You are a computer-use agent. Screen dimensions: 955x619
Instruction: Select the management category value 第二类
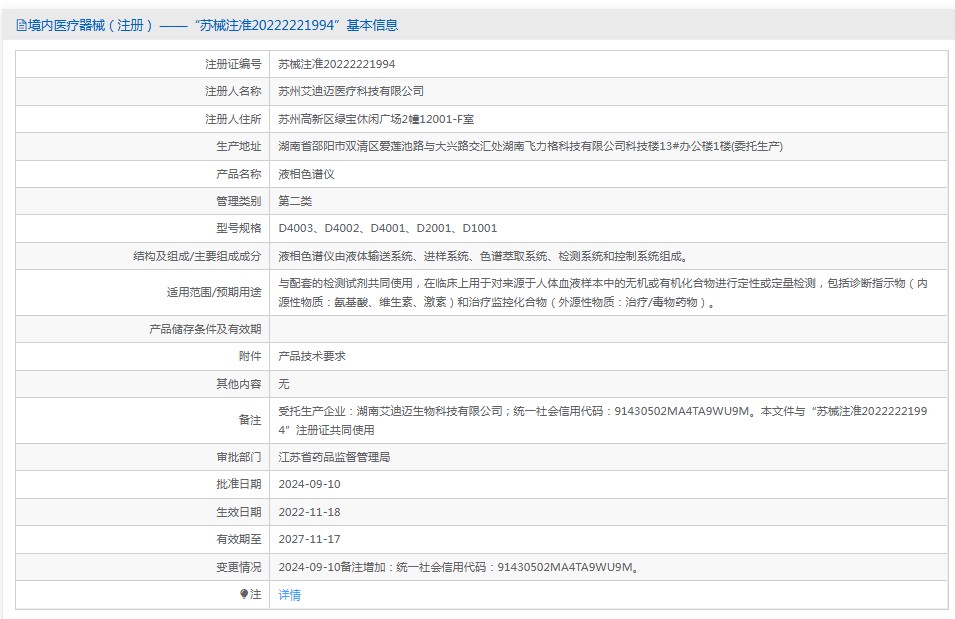pos(294,201)
